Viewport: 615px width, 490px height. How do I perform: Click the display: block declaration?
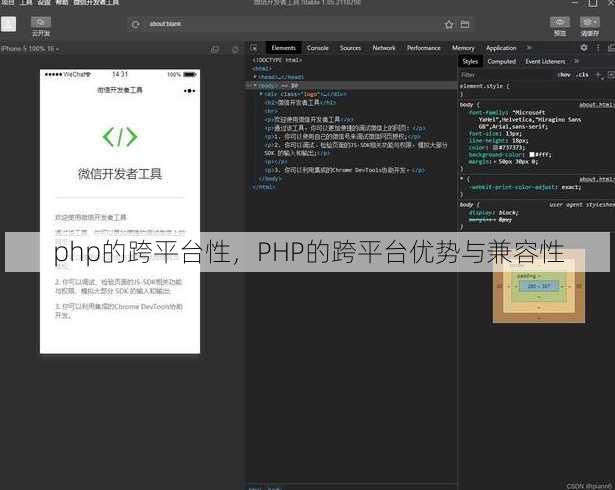tap(494, 213)
